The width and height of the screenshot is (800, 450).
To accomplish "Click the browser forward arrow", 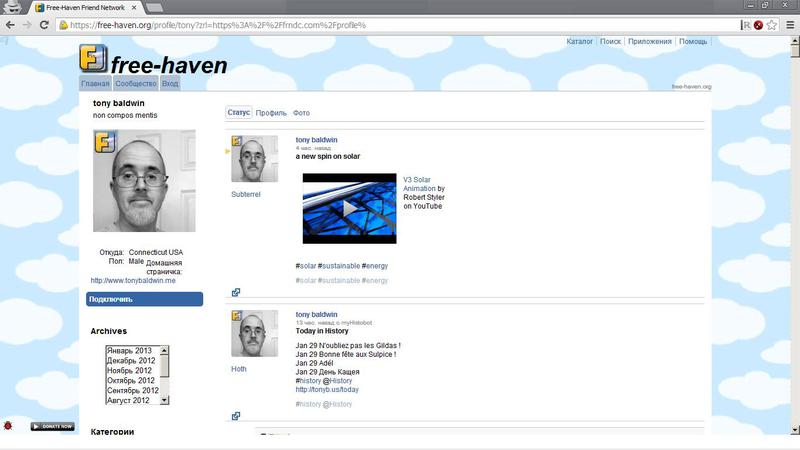I will 27,25.
